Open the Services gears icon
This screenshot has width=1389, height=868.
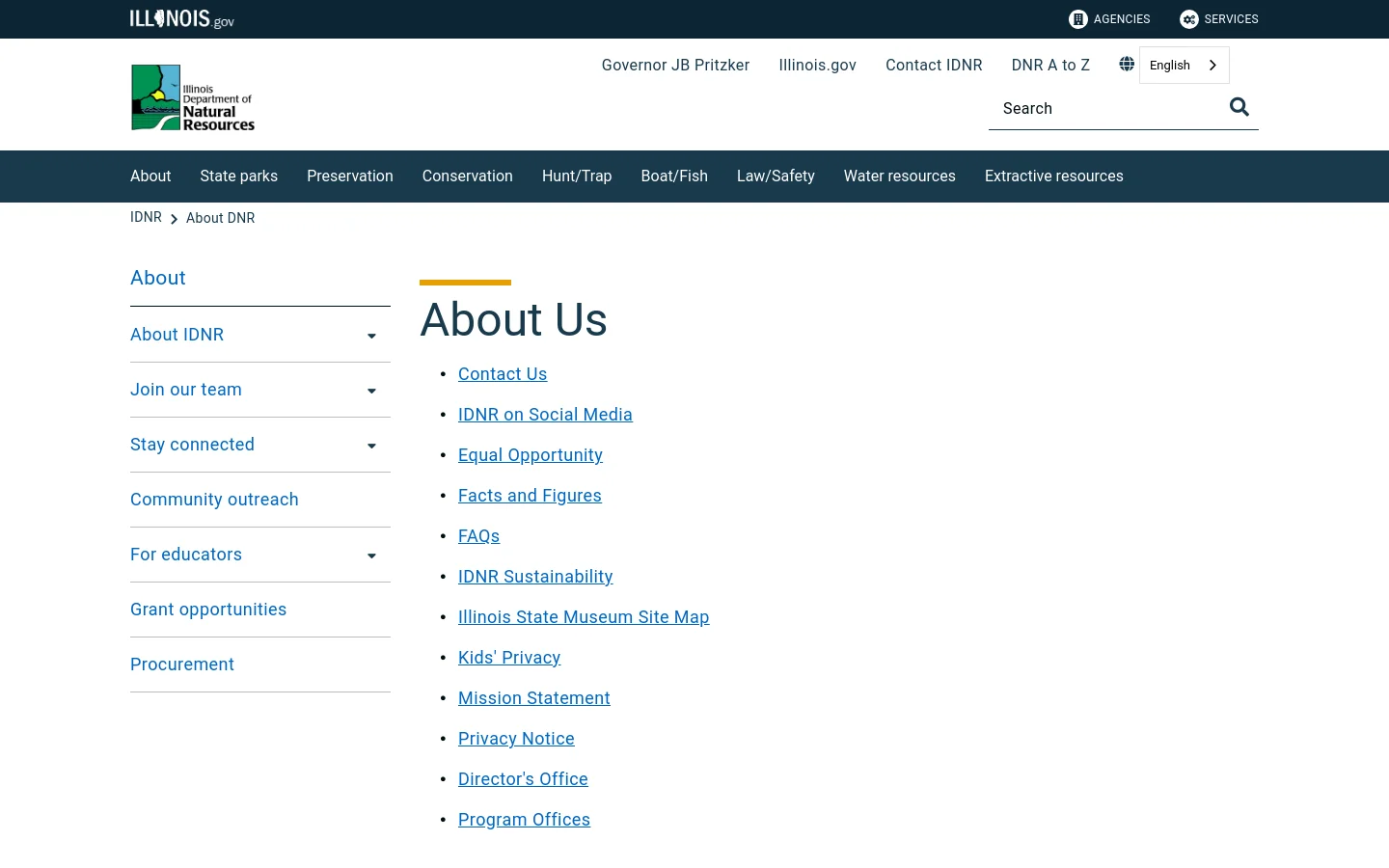[1189, 19]
